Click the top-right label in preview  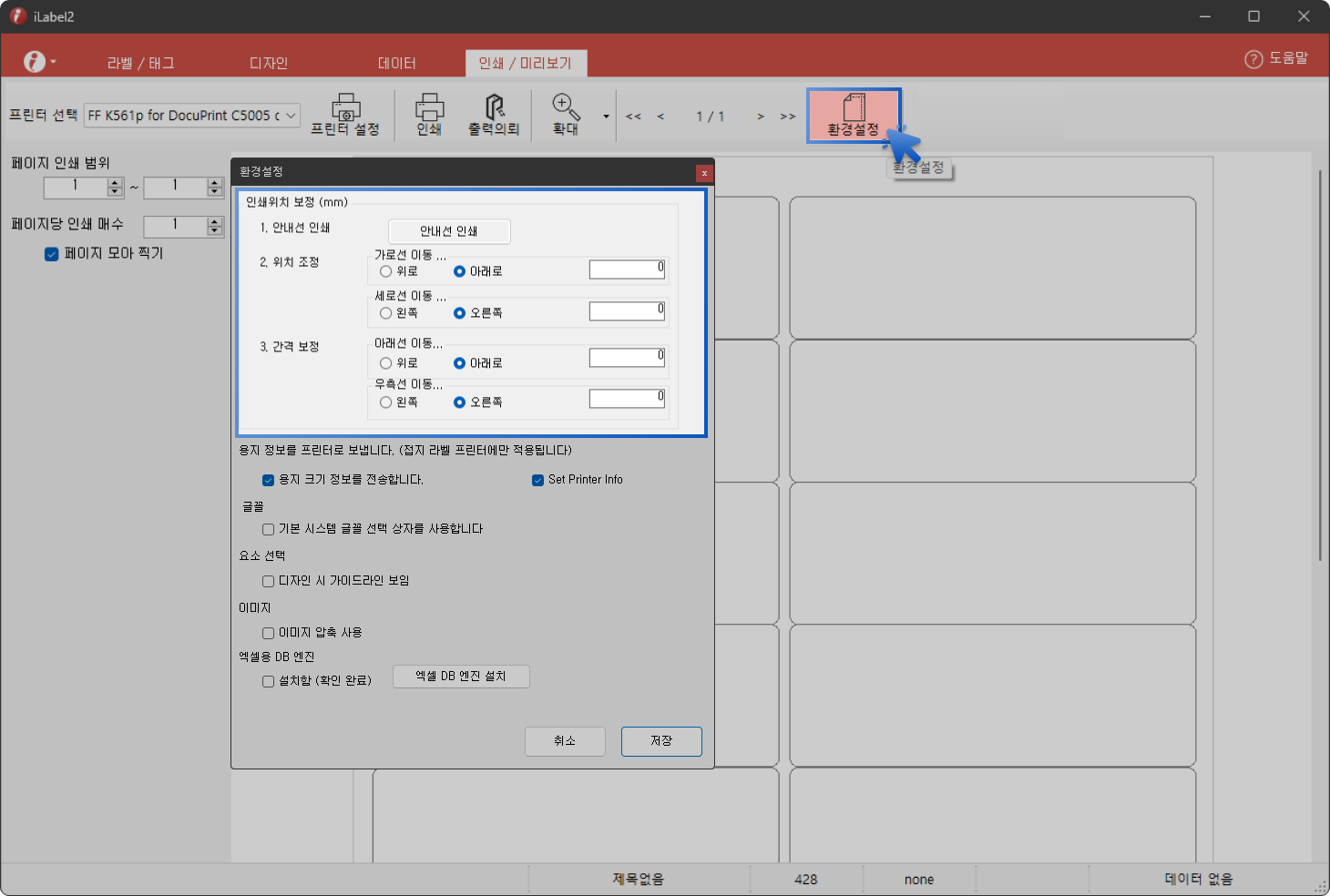[993, 268]
